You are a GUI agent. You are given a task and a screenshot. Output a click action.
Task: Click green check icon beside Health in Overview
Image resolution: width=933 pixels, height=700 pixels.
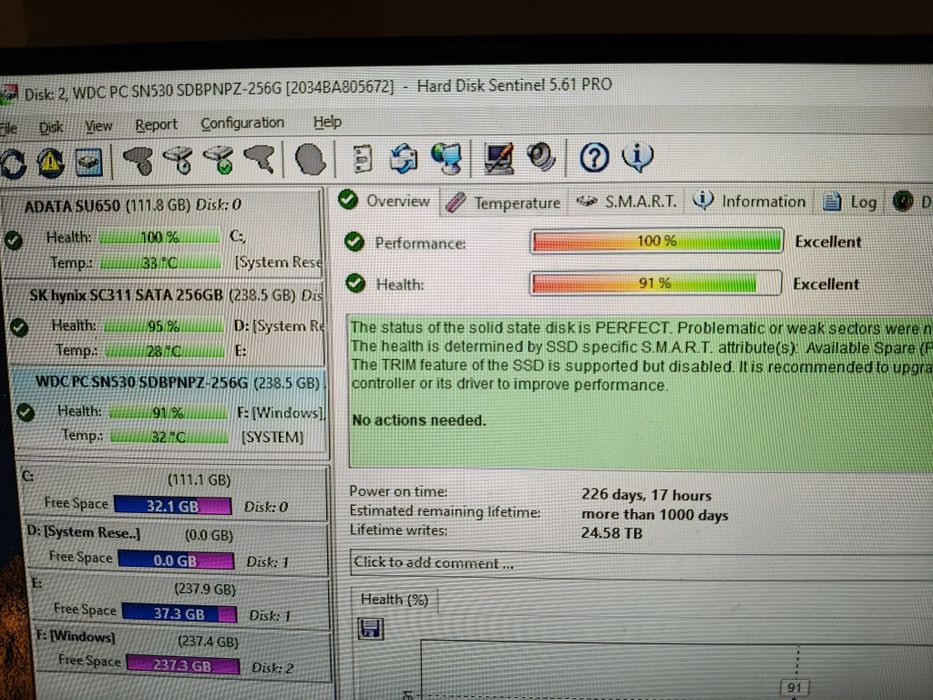[356, 283]
